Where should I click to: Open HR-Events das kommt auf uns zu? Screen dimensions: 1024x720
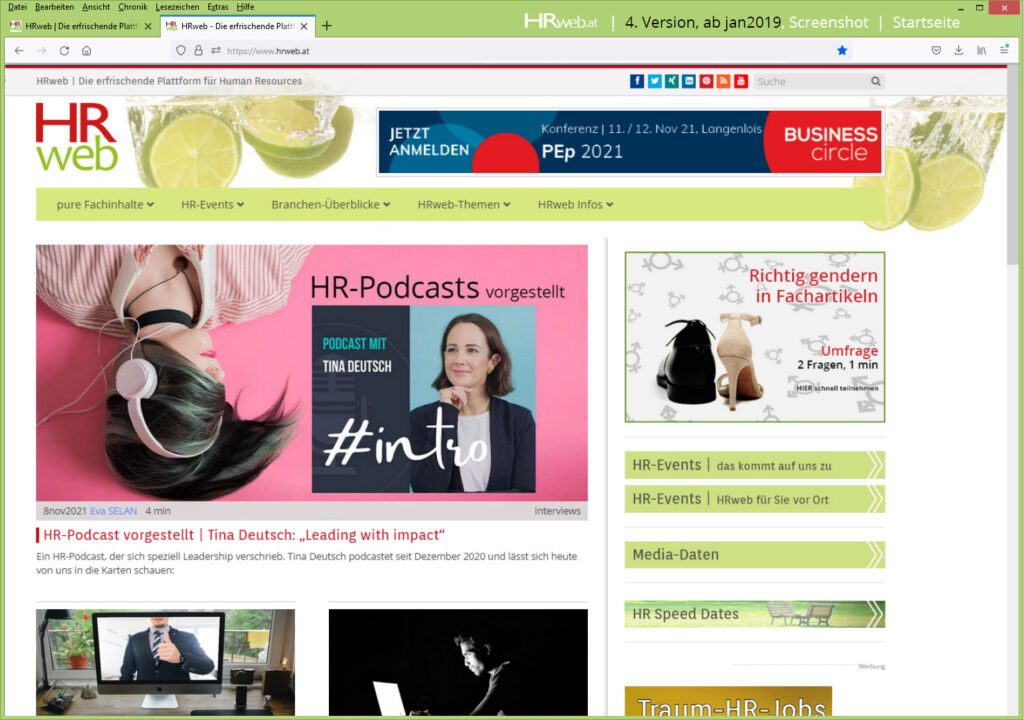point(755,465)
